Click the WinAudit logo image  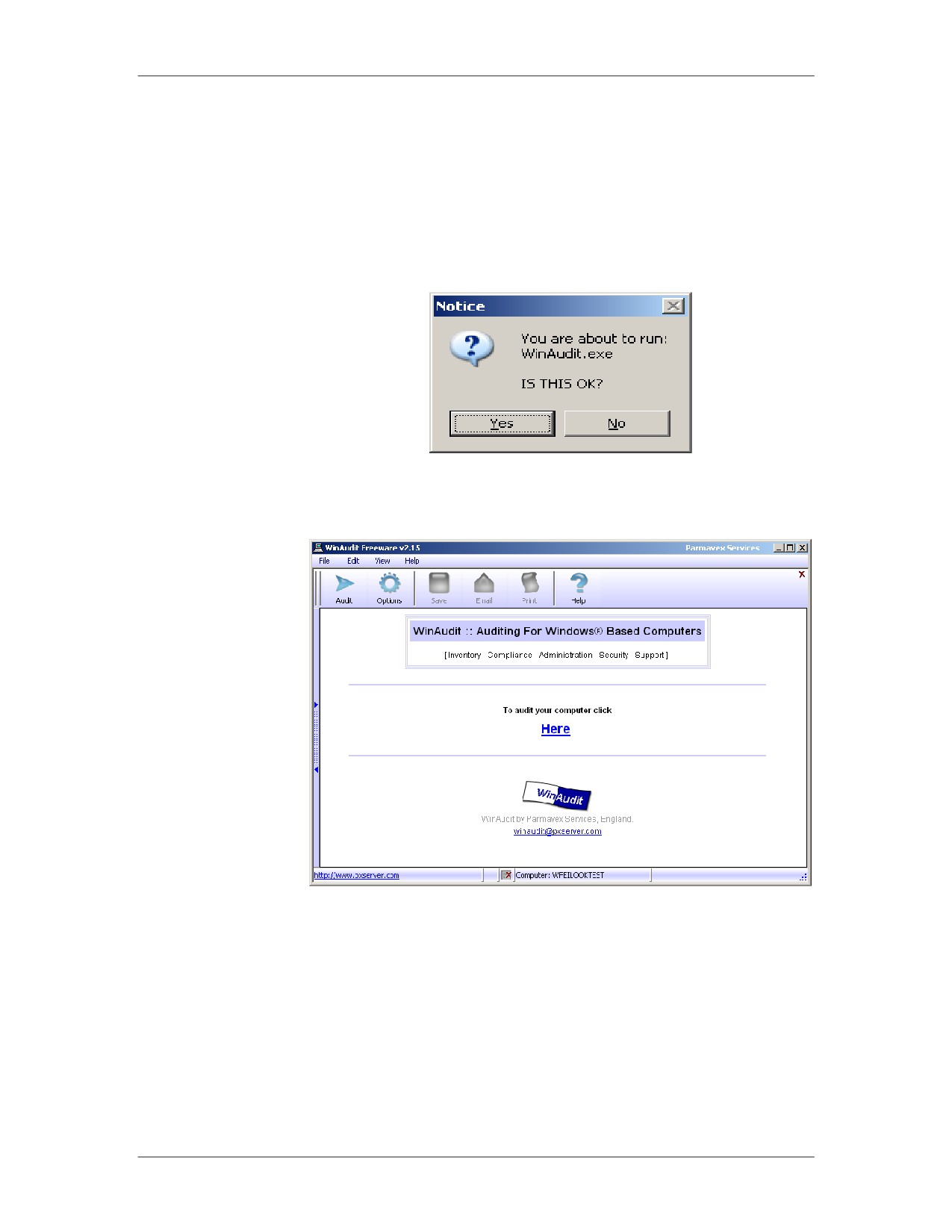click(x=557, y=796)
